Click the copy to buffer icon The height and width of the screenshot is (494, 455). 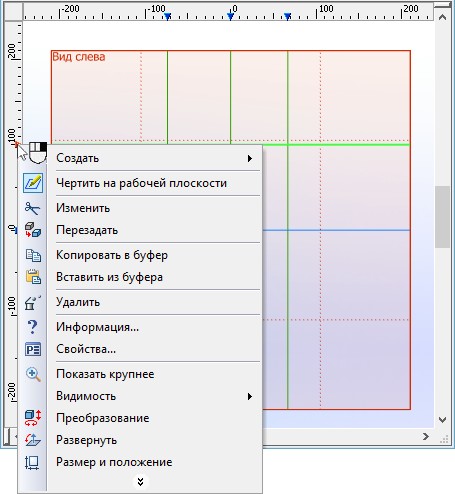coord(33,255)
